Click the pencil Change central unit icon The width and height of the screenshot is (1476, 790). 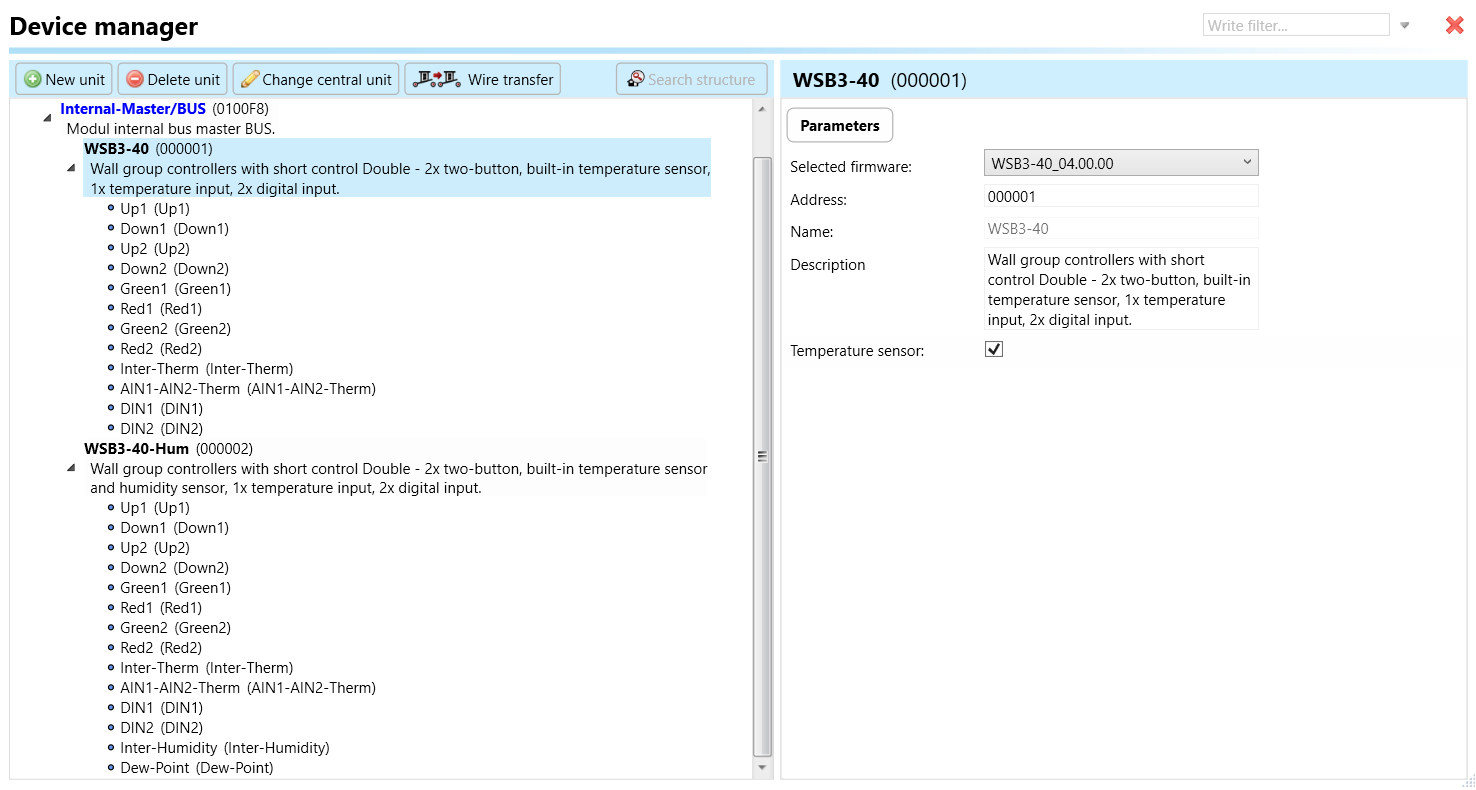(250, 80)
